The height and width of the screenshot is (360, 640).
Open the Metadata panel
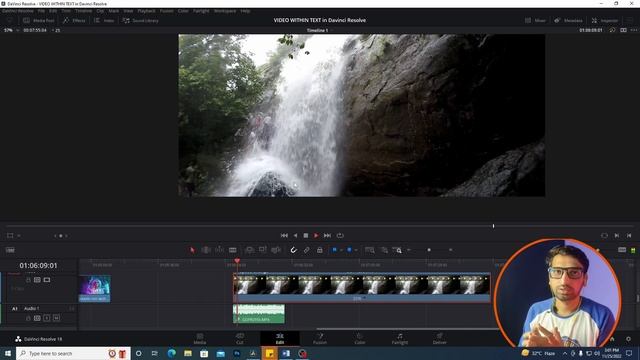point(569,20)
